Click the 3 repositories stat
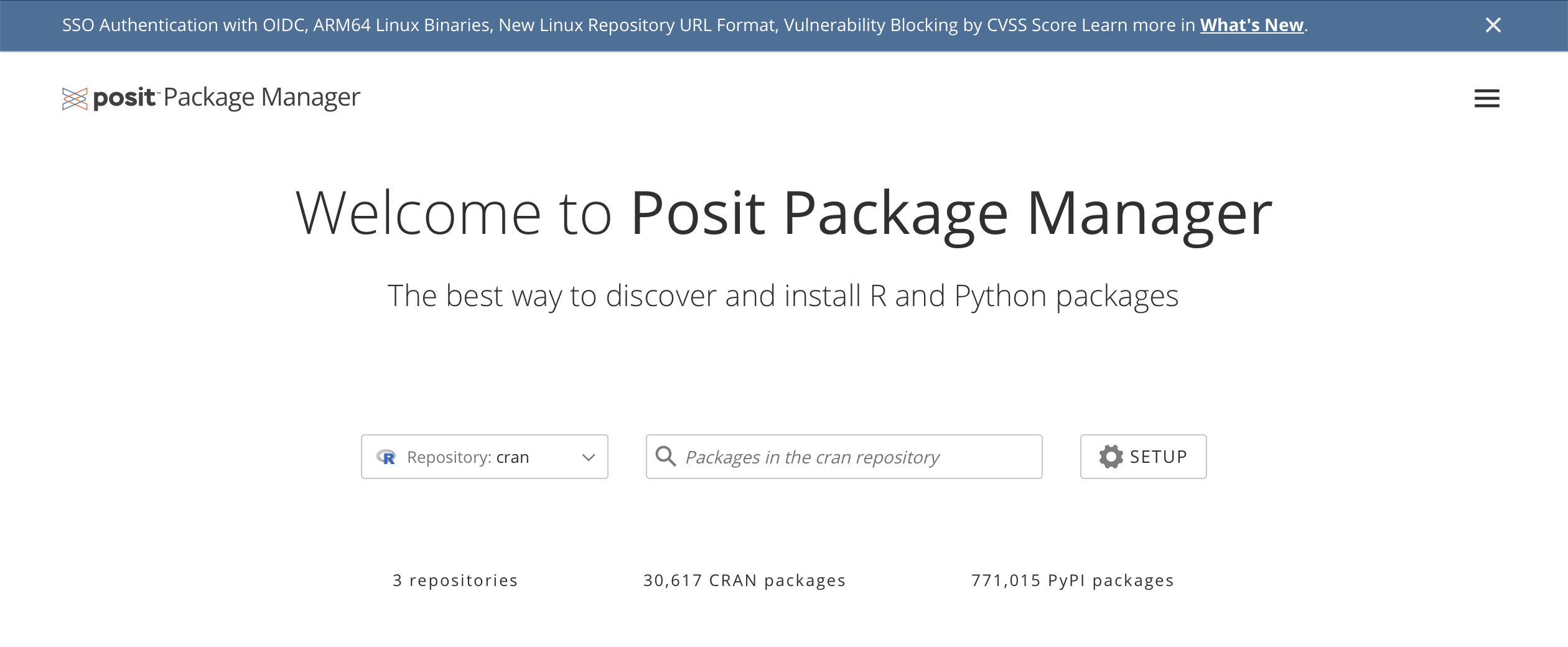This screenshot has width=1568, height=647. coord(454,580)
